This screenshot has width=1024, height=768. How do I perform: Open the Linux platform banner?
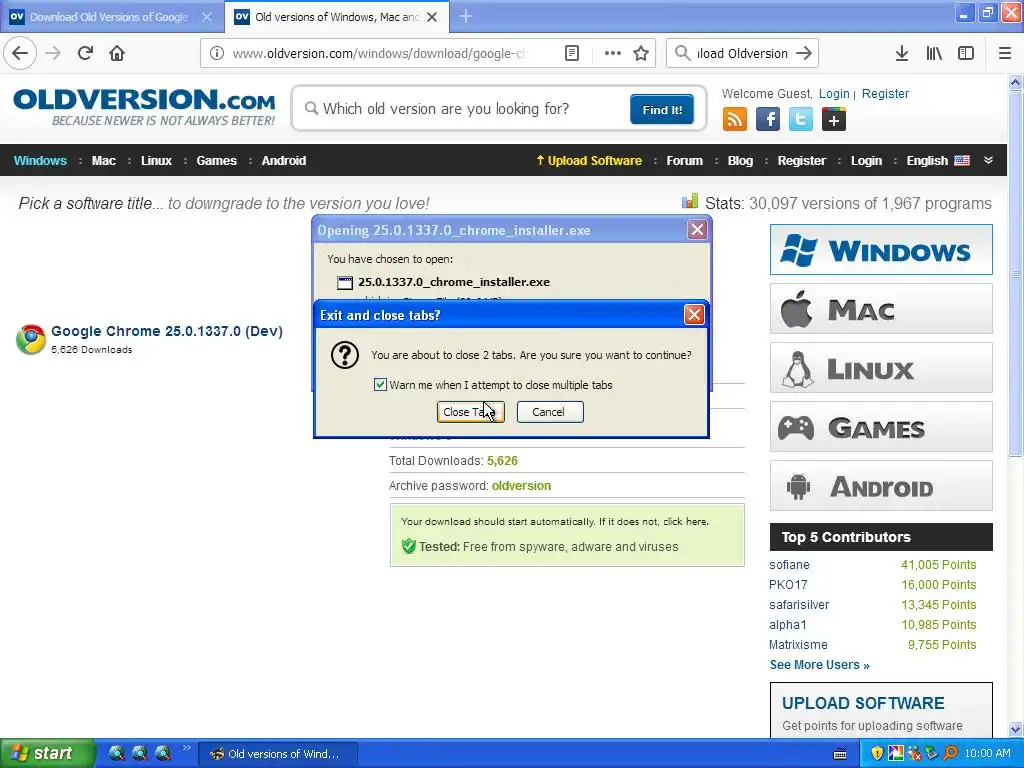pyautogui.click(x=881, y=368)
